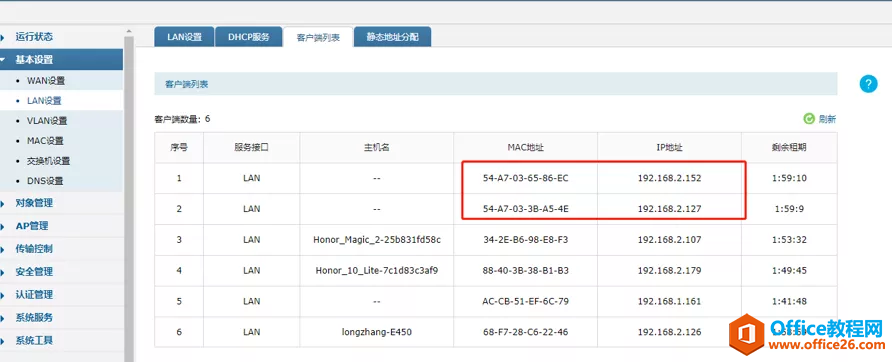Switch to the LAN设置 tab
Image resolution: width=892 pixels, height=362 pixels.
(x=184, y=37)
